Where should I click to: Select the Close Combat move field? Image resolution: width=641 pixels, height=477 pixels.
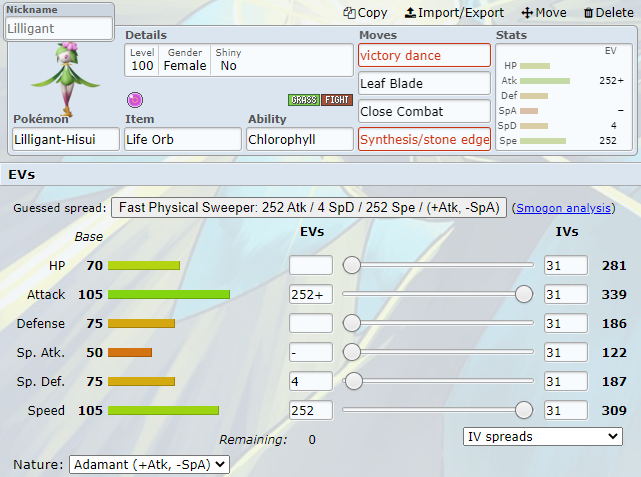click(424, 111)
